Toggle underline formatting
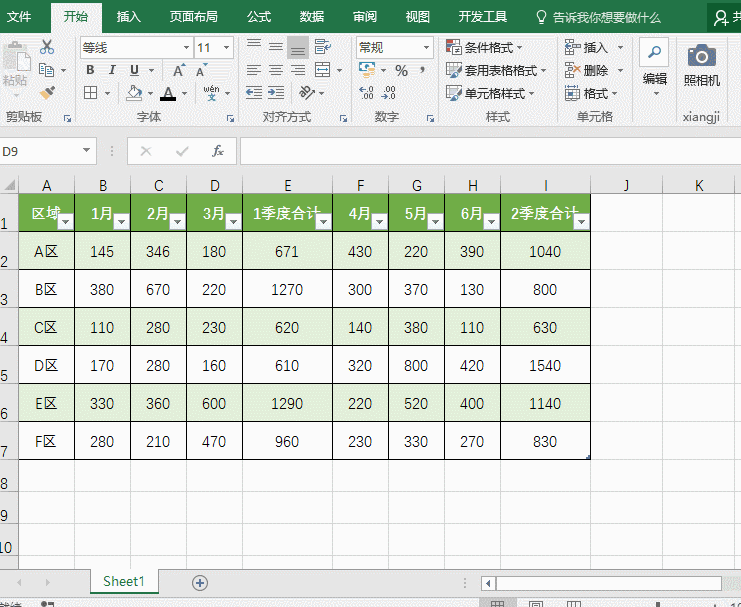Viewport: 741px width, 607px height. (134, 70)
